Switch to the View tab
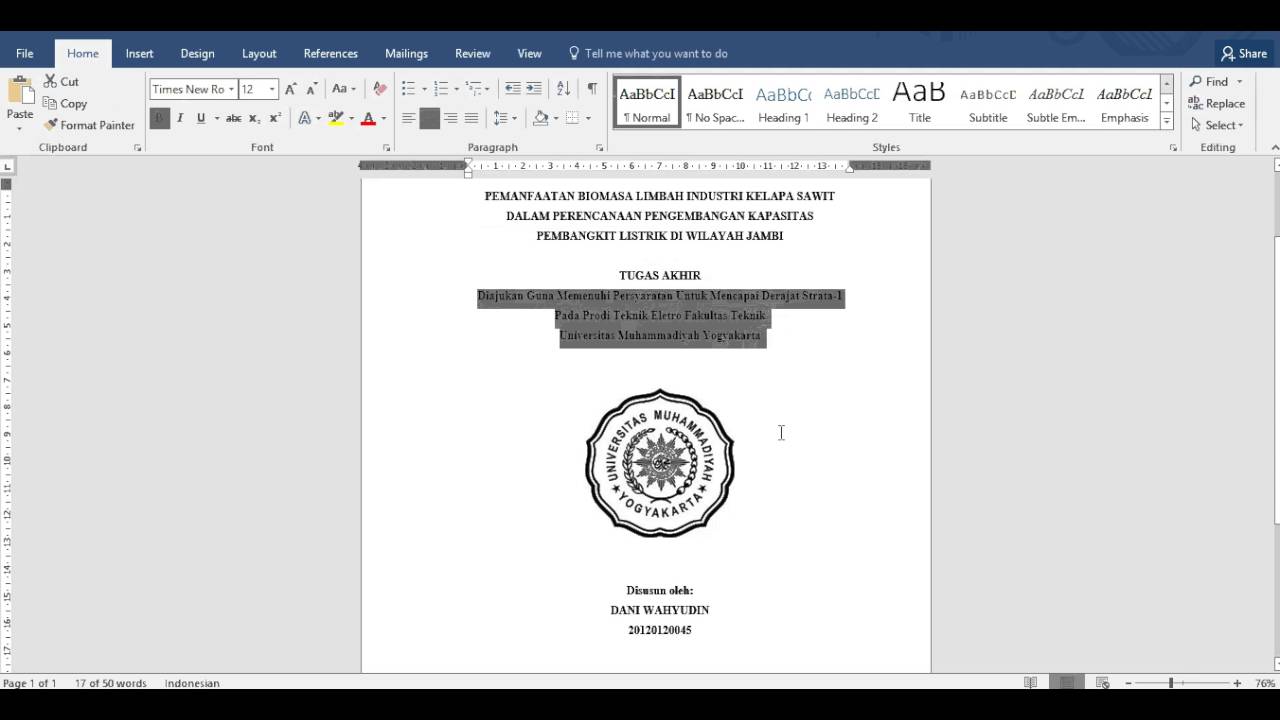 click(529, 53)
